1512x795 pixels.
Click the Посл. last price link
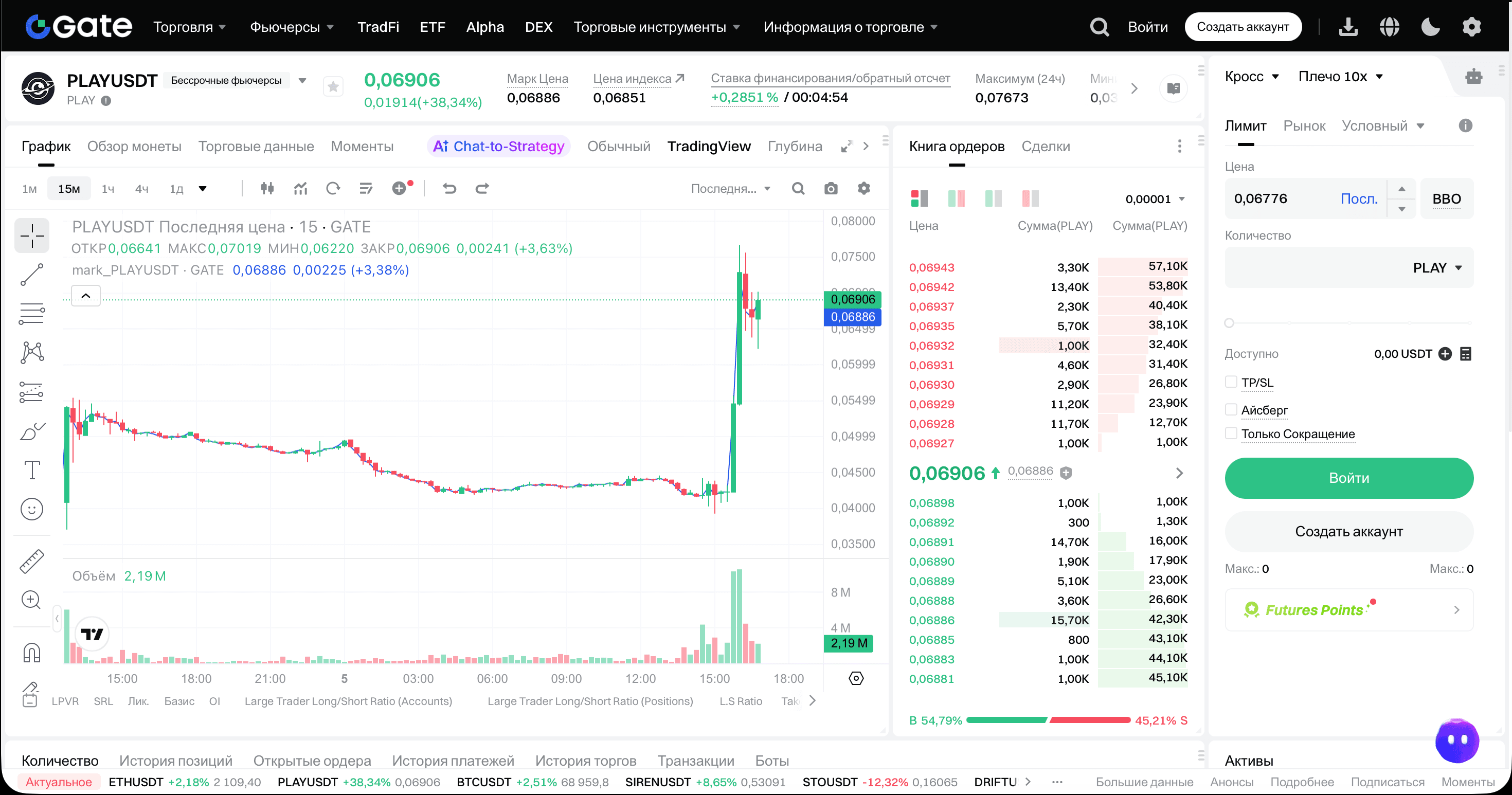[1359, 198]
